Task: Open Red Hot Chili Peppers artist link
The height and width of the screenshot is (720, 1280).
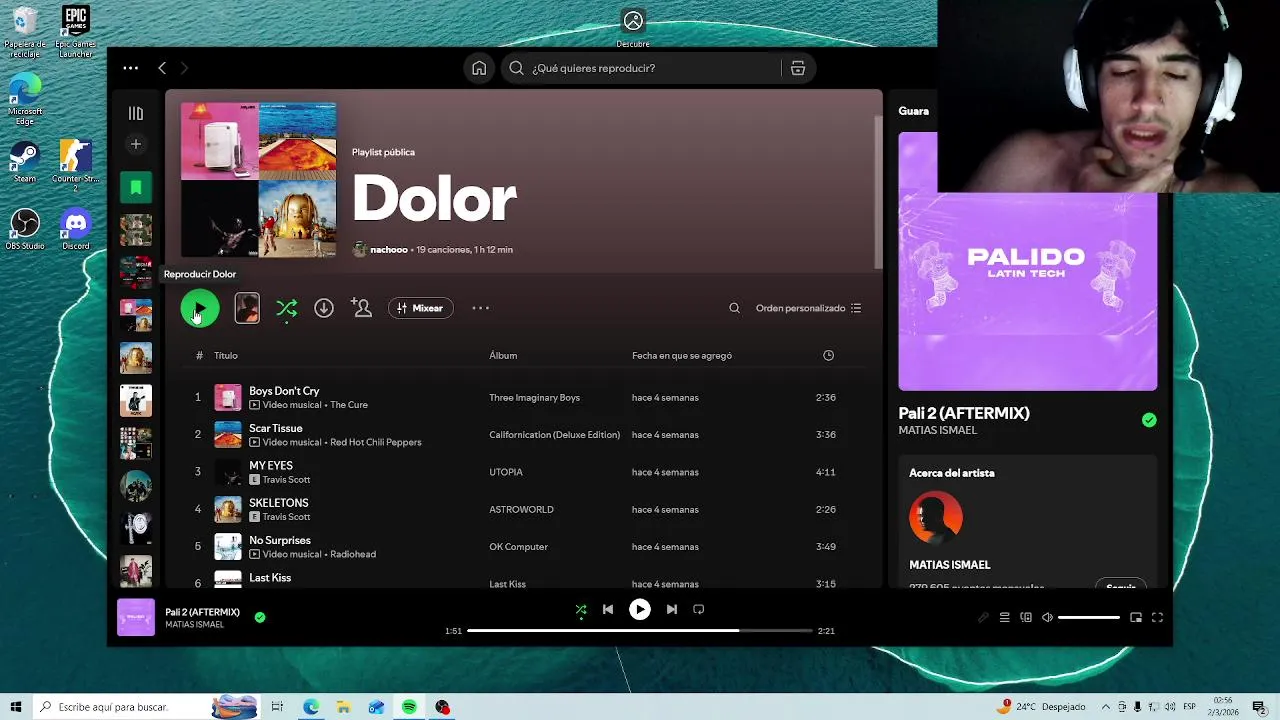Action: tap(376, 442)
